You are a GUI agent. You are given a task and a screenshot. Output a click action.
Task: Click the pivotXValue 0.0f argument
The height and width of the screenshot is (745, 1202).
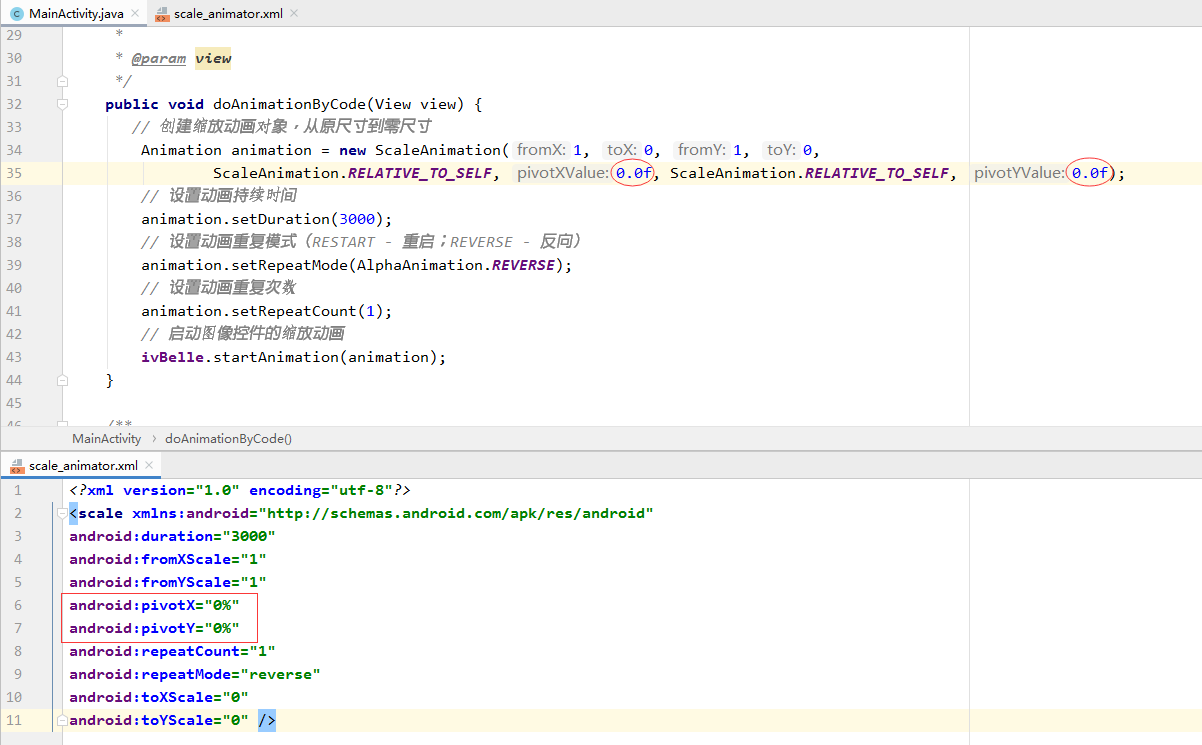[x=634, y=173]
